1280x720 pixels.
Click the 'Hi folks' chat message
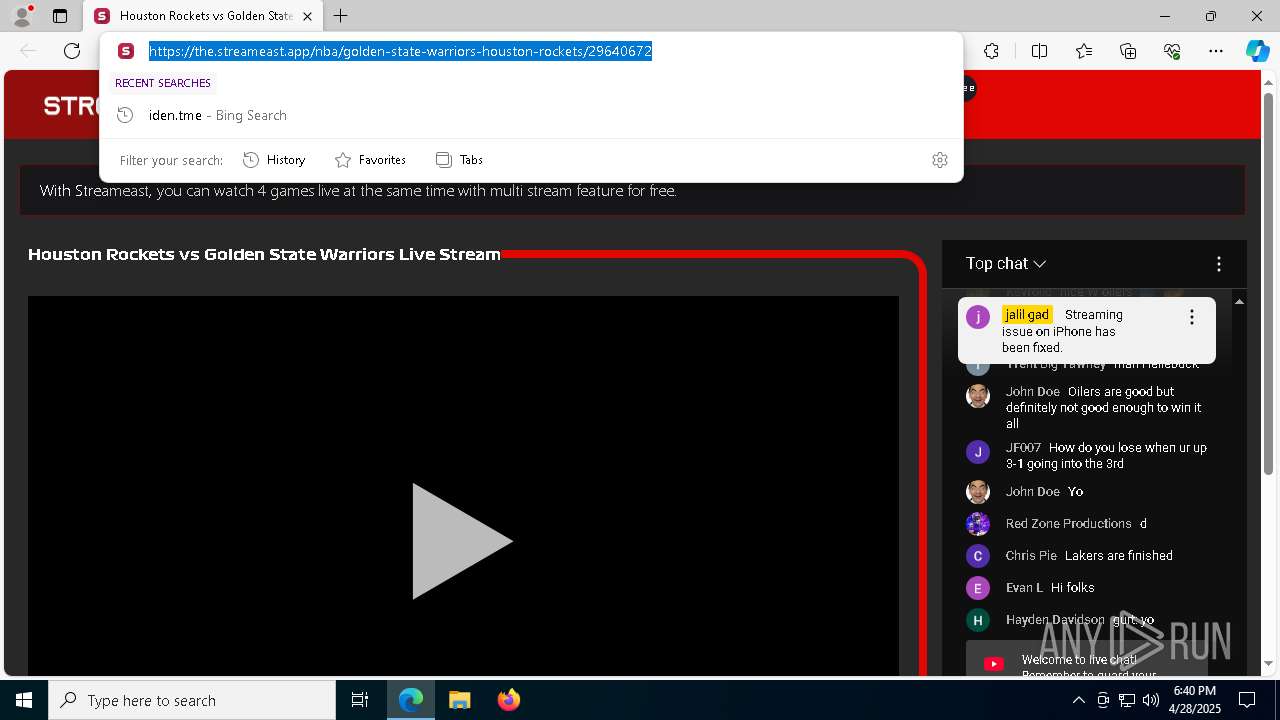pyautogui.click(x=1072, y=587)
